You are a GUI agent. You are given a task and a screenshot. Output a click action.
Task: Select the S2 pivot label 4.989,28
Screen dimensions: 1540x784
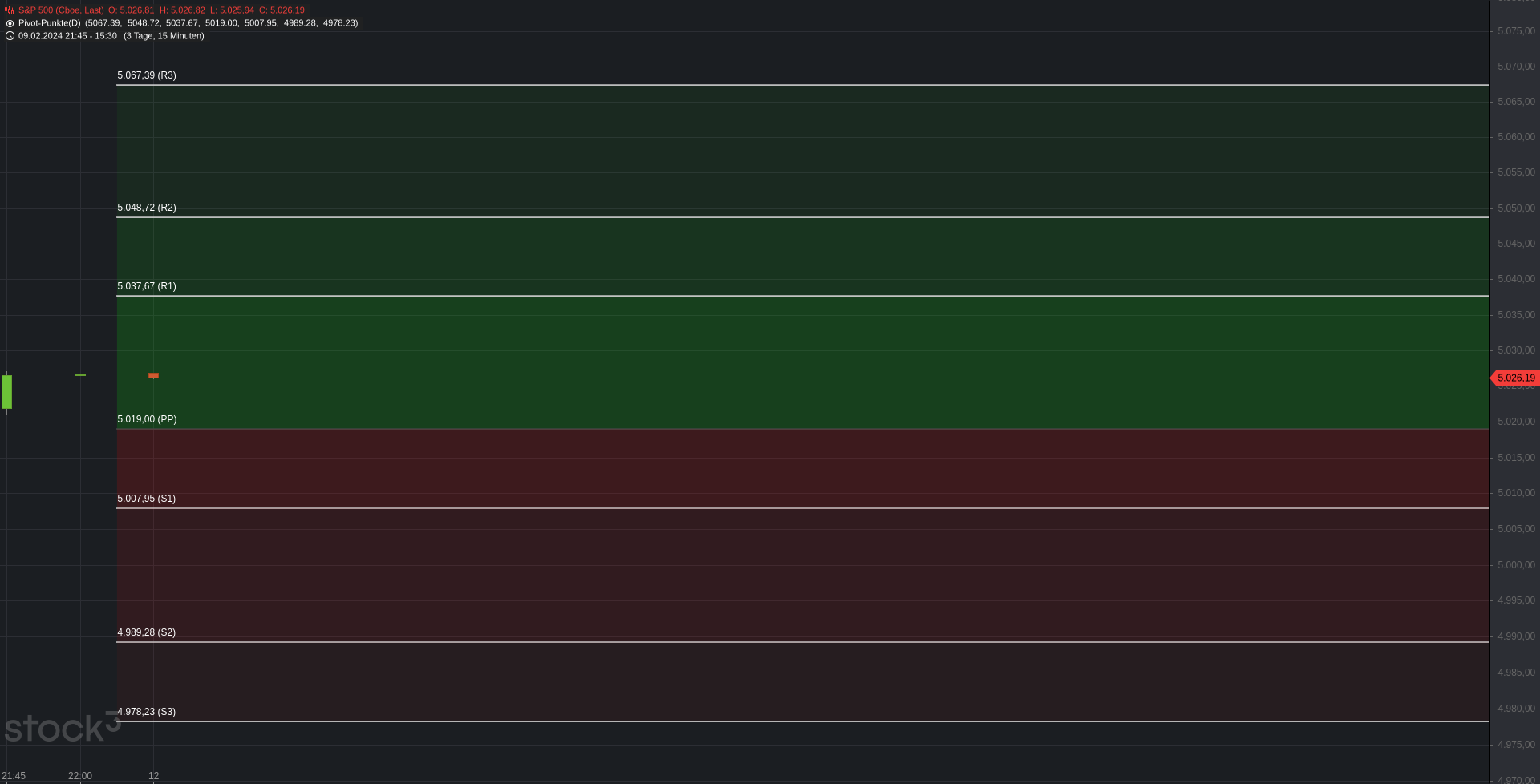pyautogui.click(x=147, y=632)
